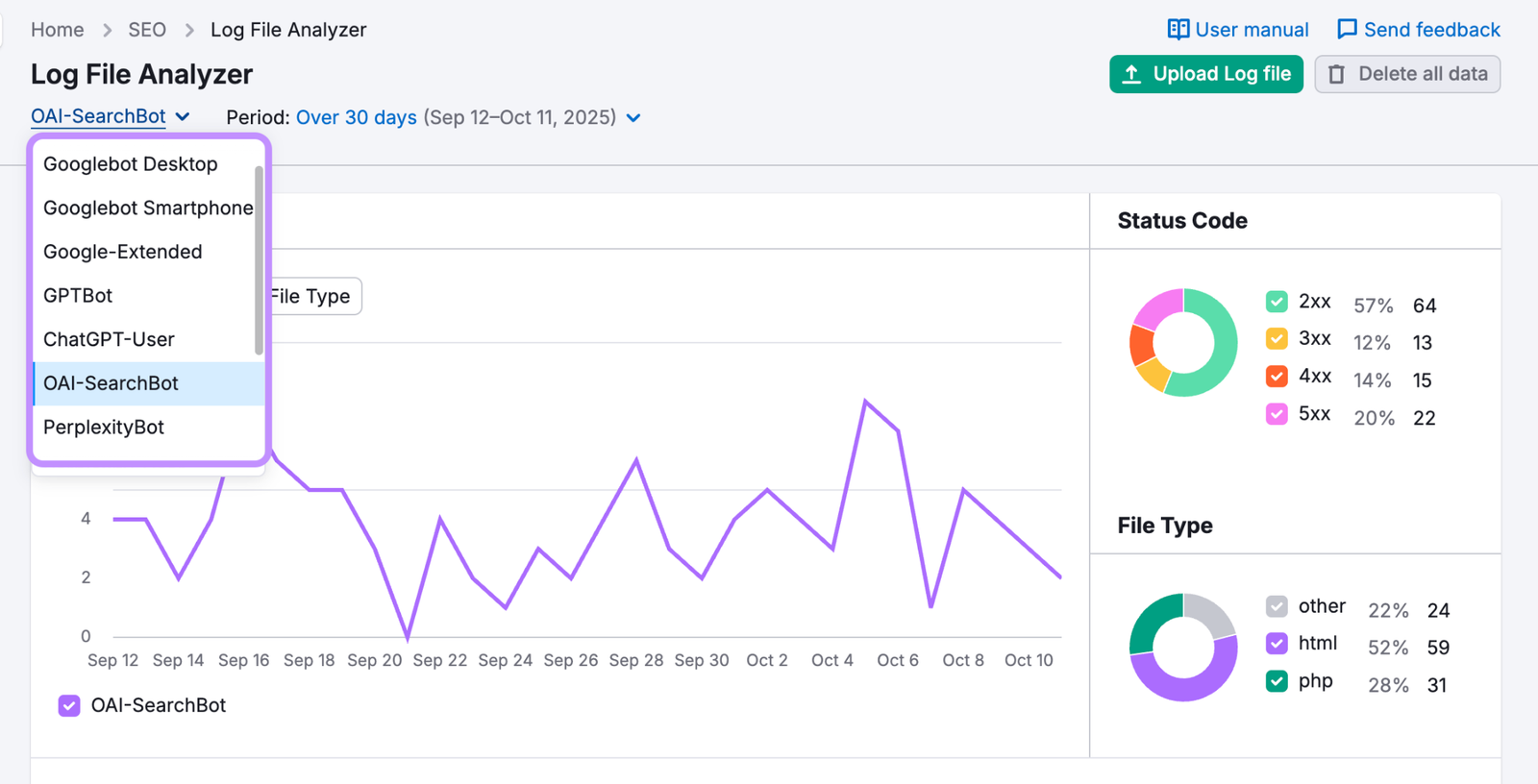This screenshot has height=784, width=1538.
Task: Toggle the html file type checkbox
Action: pyautogui.click(x=1277, y=644)
